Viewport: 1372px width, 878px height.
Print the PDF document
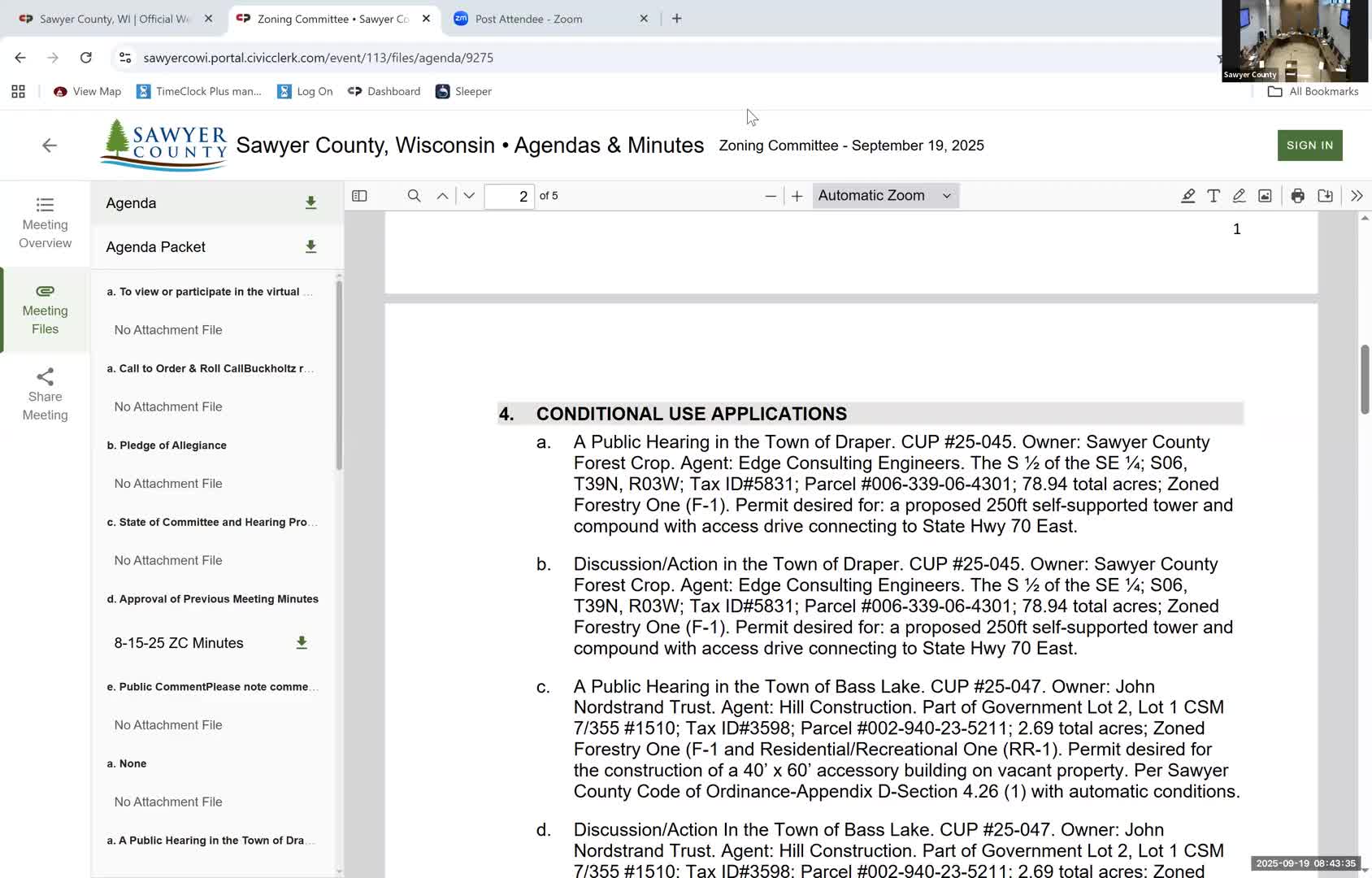1297,196
